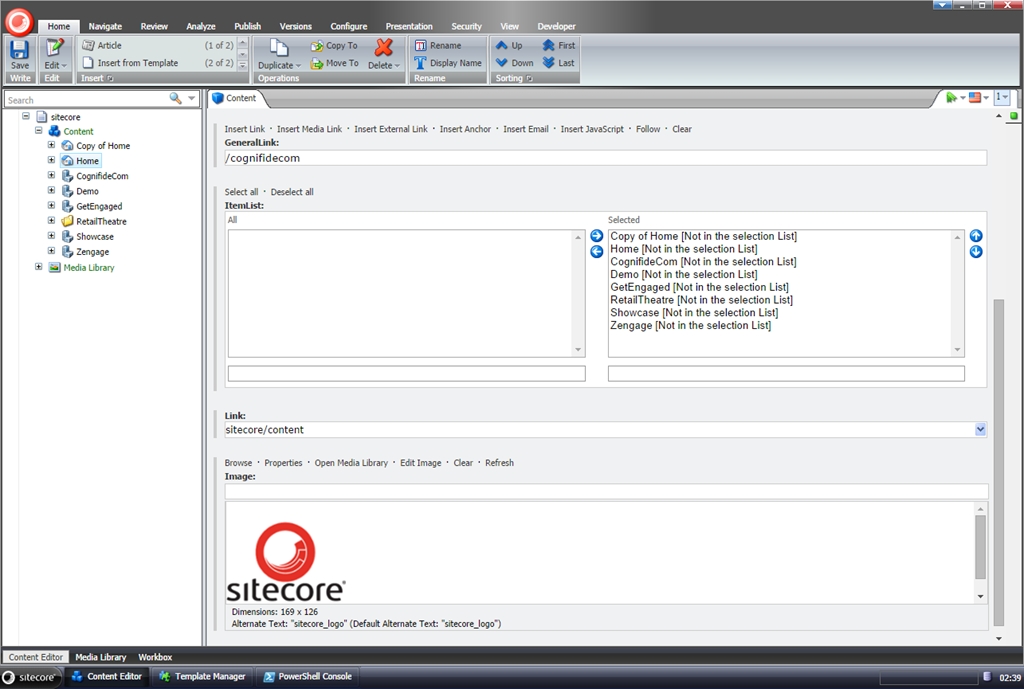The width and height of the screenshot is (1024, 689).
Task: Click Edit Image link
Action: coord(421,462)
